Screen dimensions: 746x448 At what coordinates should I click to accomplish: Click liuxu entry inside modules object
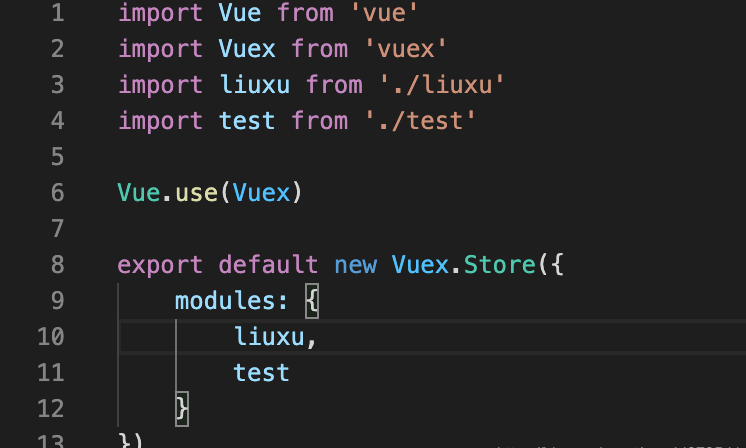click(x=269, y=337)
